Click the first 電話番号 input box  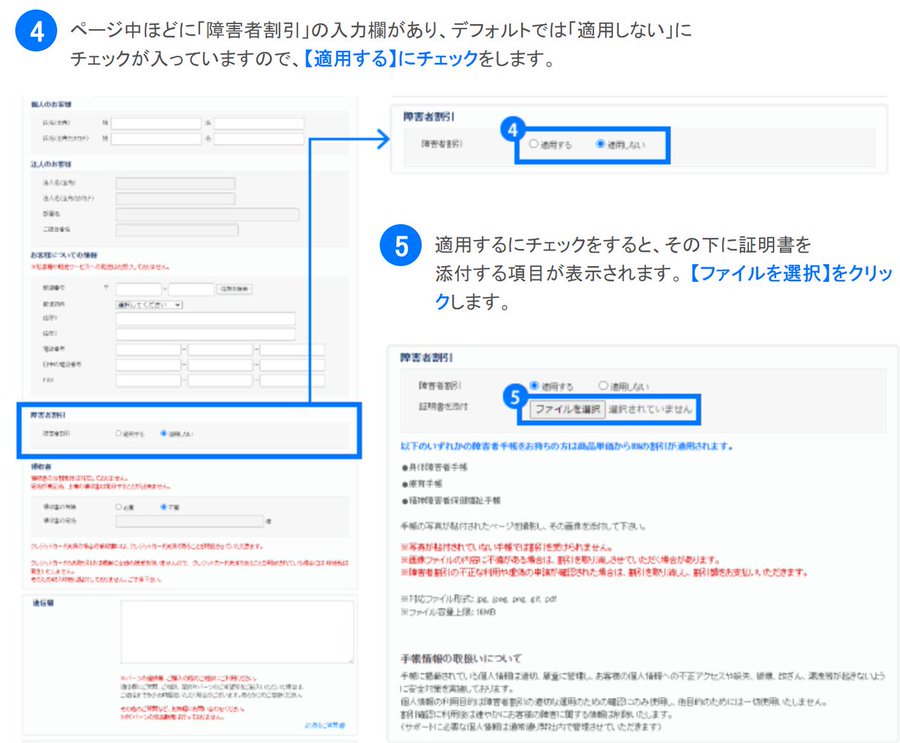[147, 350]
